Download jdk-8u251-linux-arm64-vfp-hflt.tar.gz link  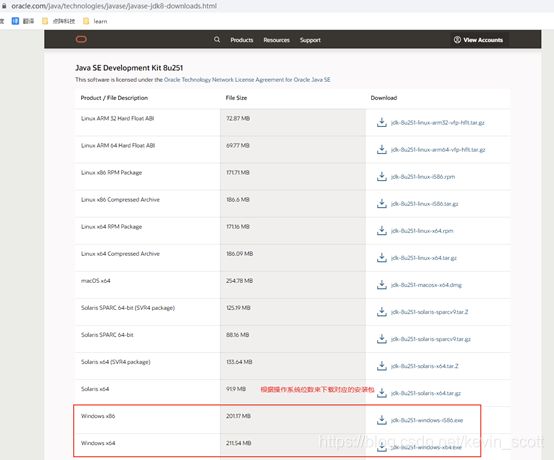pyautogui.click(x=438, y=150)
